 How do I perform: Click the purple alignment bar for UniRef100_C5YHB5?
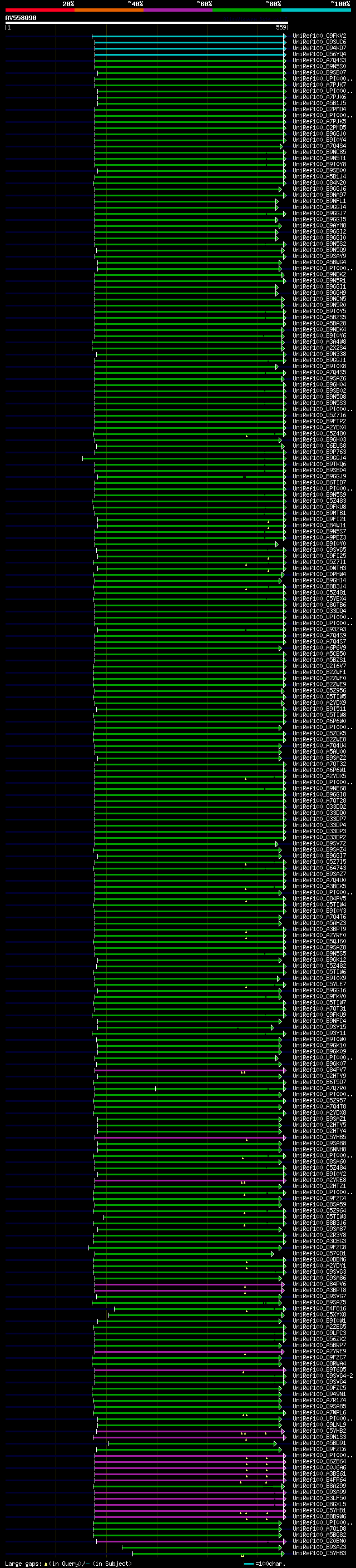click(190, 1137)
